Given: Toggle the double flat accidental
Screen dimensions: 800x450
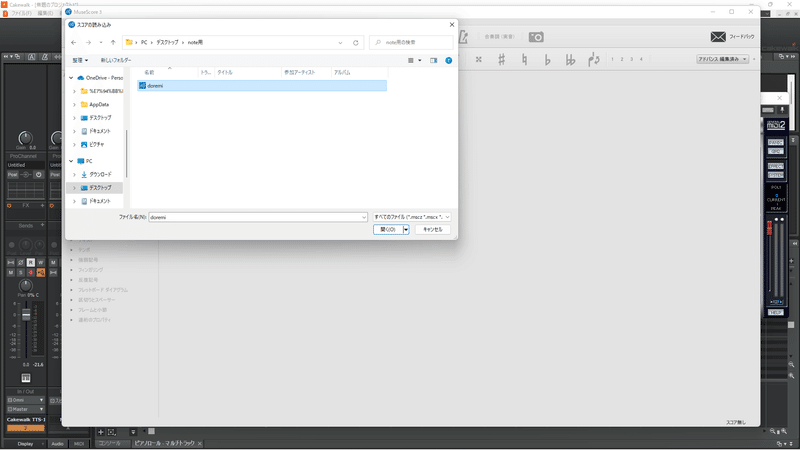Looking at the screenshot, I should (570, 60).
